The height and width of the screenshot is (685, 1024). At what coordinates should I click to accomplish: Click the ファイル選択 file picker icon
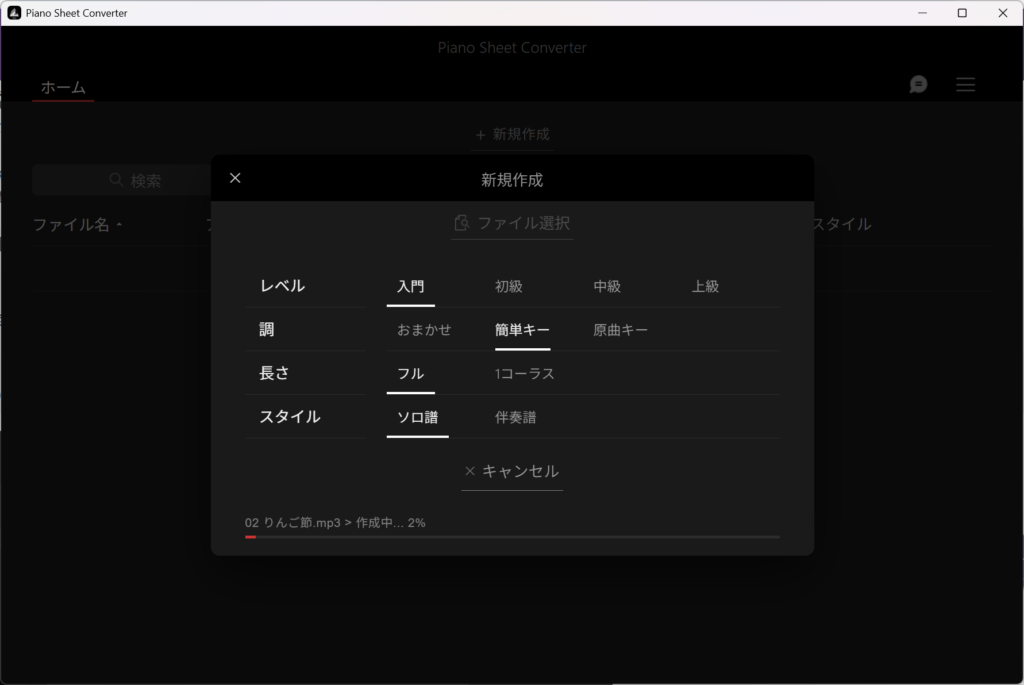pyautogui.click(x=461, y=223)
